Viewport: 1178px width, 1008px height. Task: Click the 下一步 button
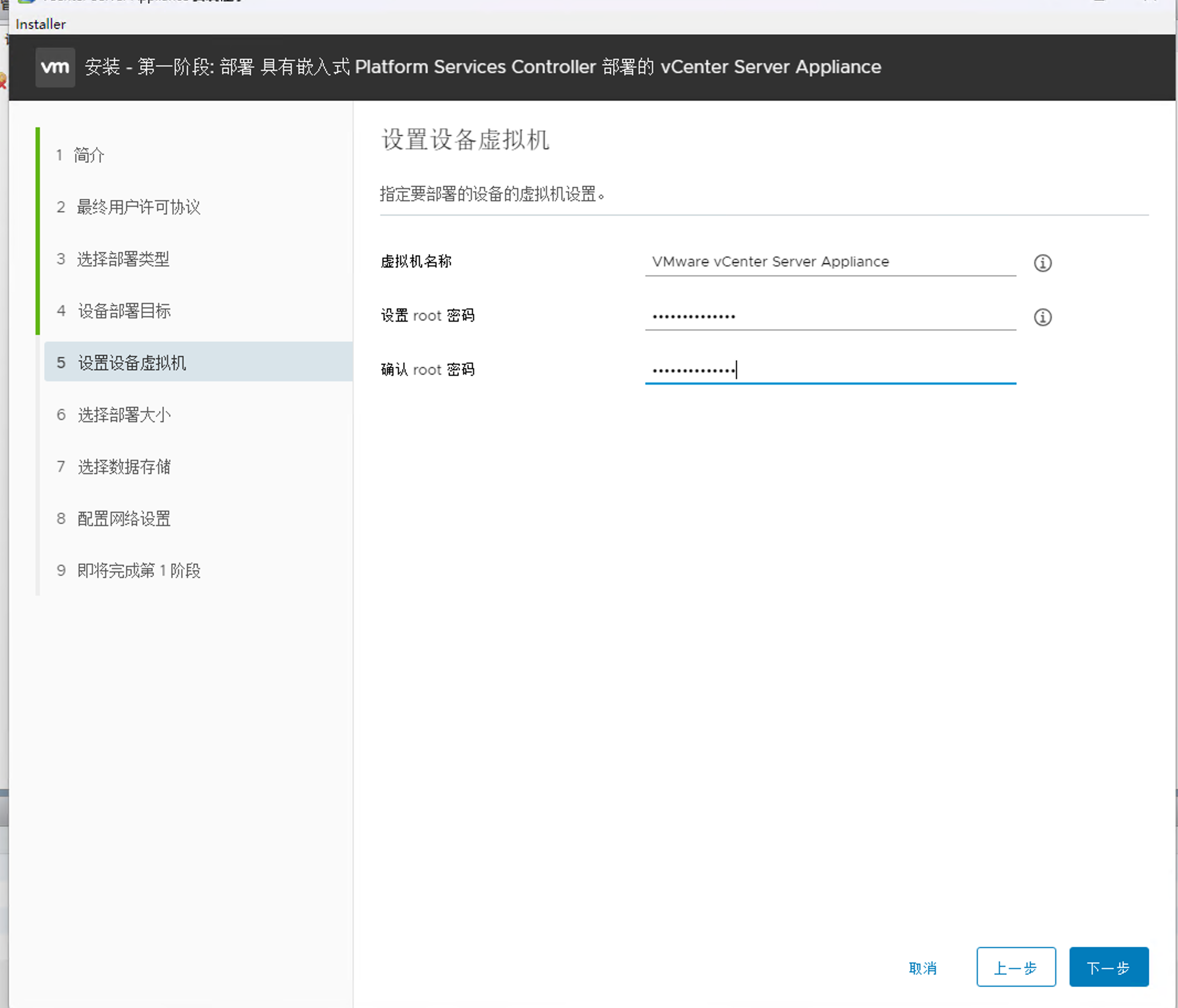(1108, 967)
